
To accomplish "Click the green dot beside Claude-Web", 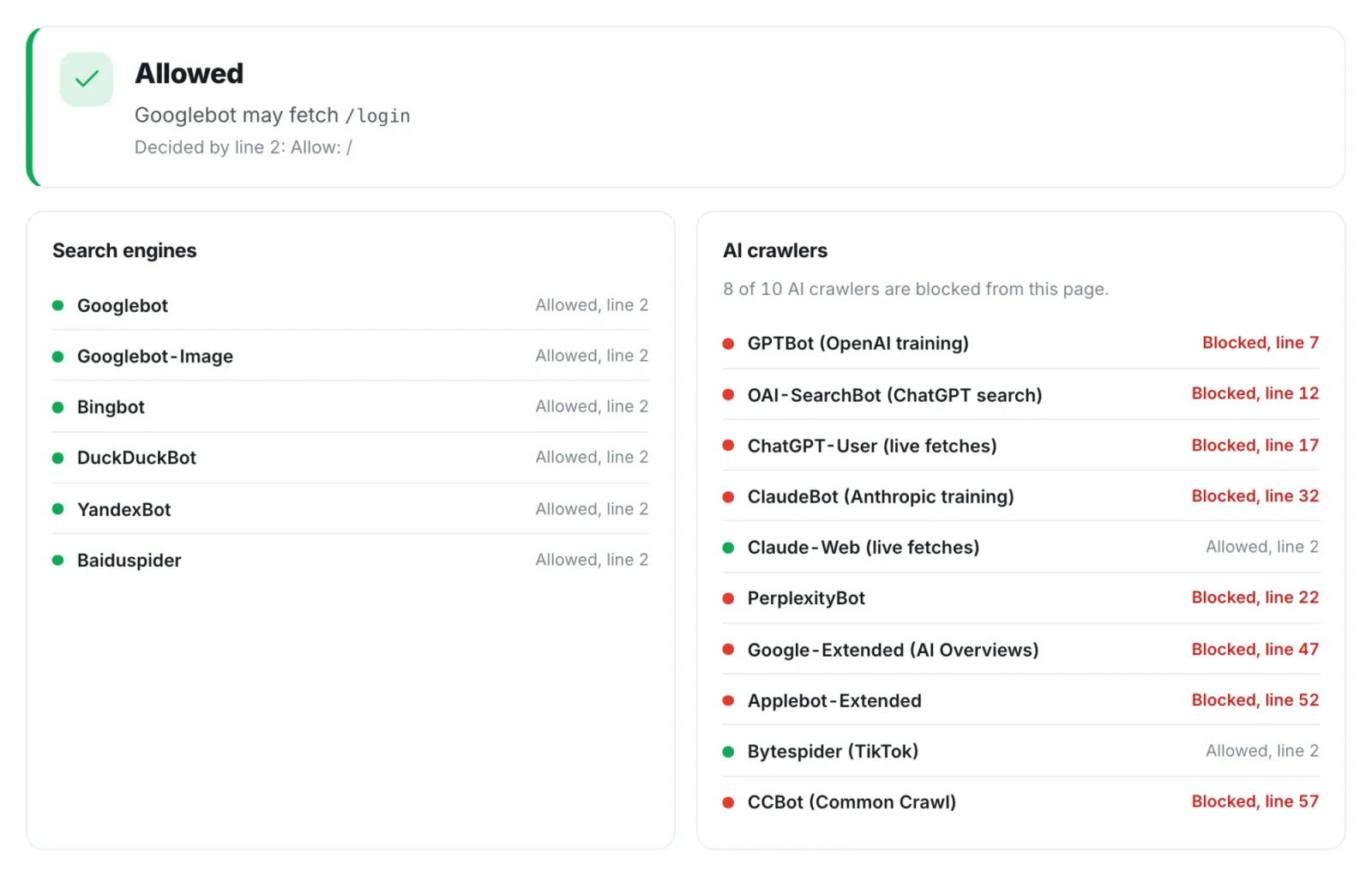I will pyautogui.click(x=728, y=548).
